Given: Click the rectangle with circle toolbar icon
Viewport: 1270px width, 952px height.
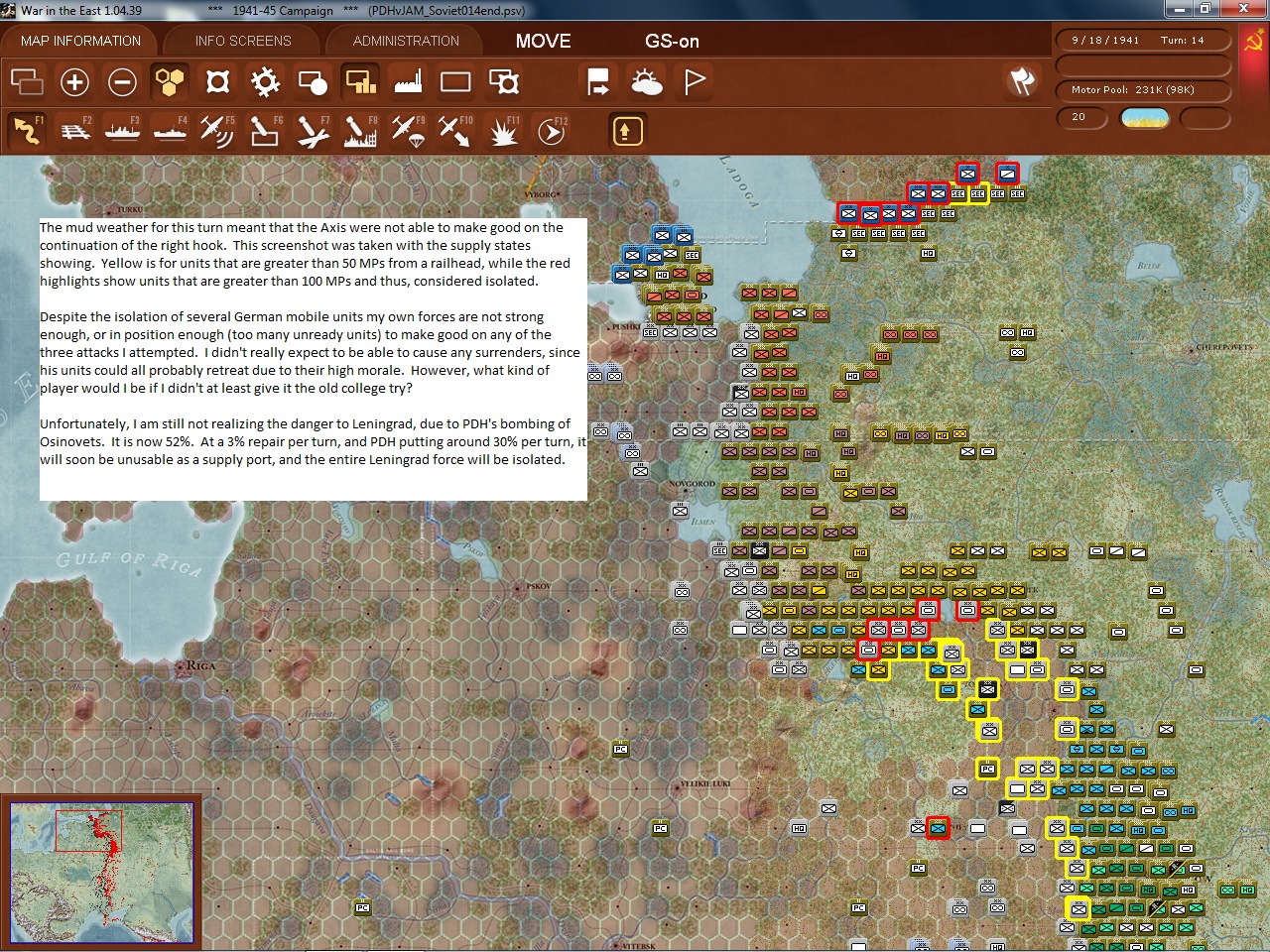Looking at the screenshot, I should [313, 81].
